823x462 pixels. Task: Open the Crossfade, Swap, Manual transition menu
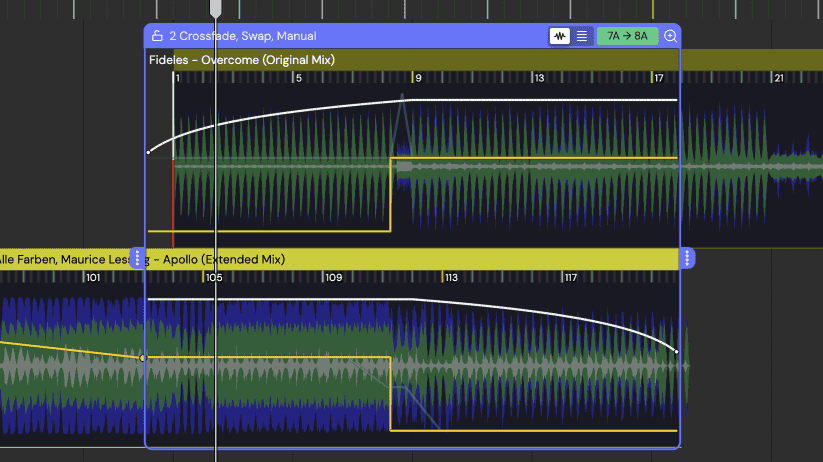(x=243, y=36)
